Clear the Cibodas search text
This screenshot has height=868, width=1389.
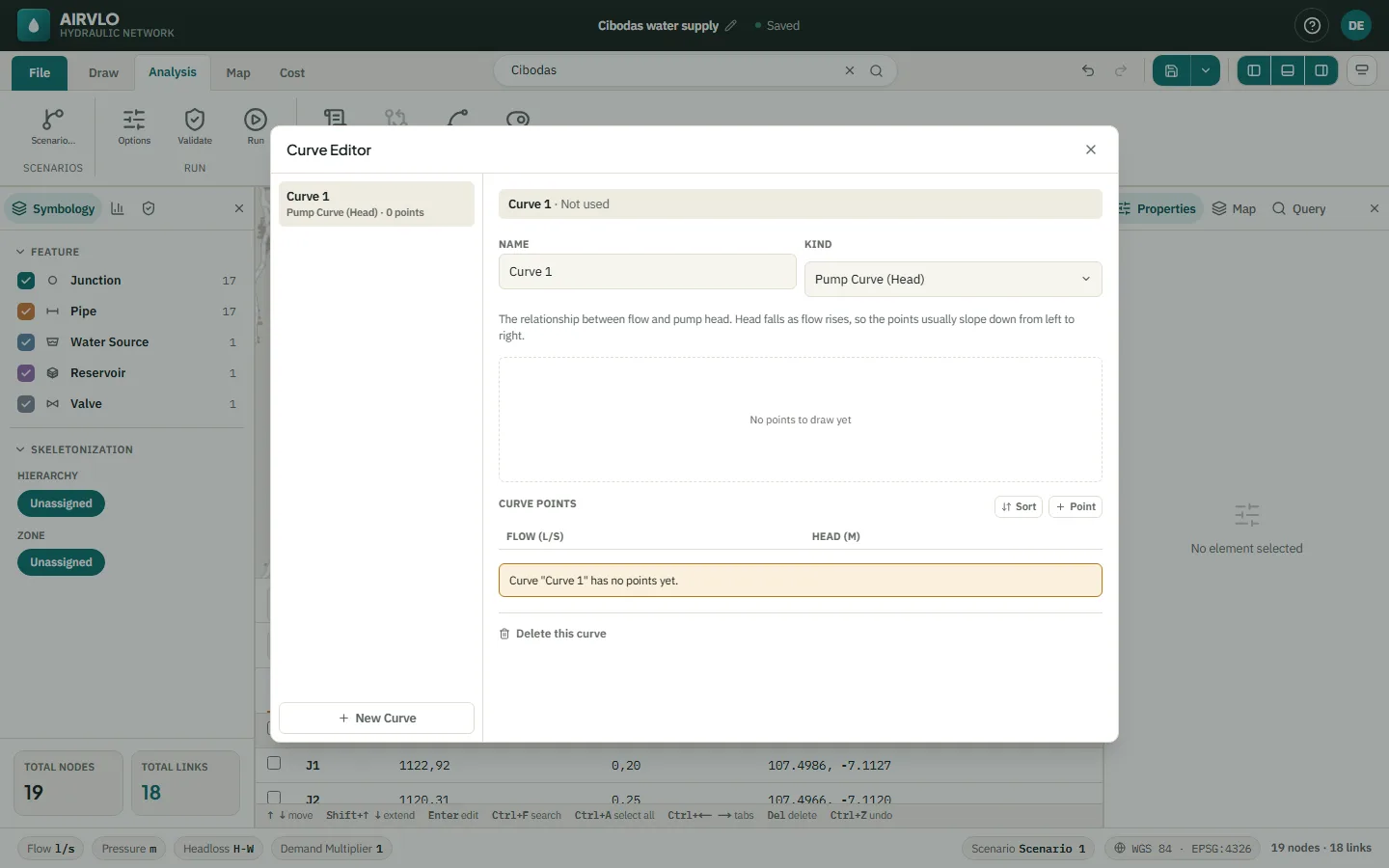(x=850, y=70)
